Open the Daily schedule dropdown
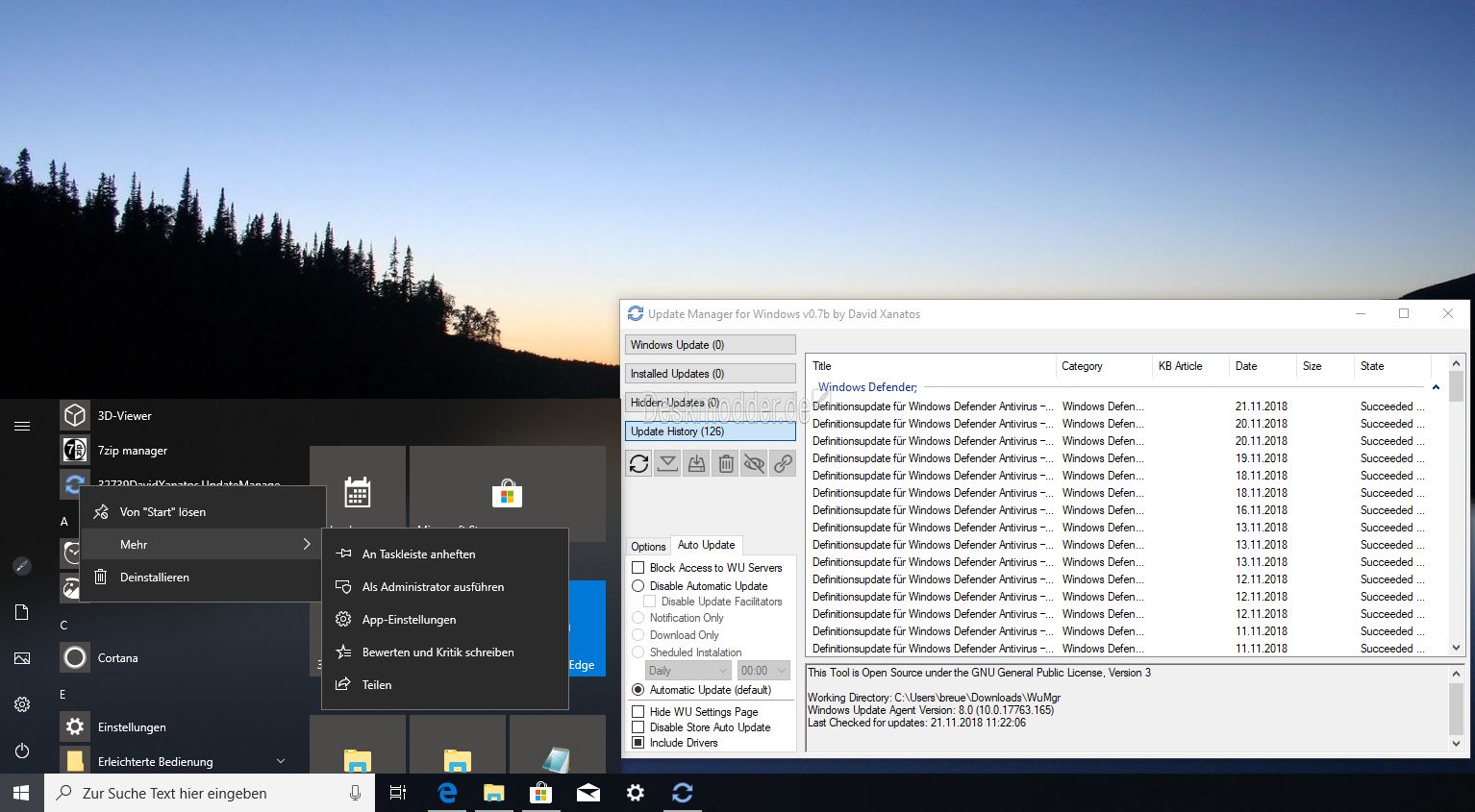1475x812 pixels. click(x=687, y=671)
